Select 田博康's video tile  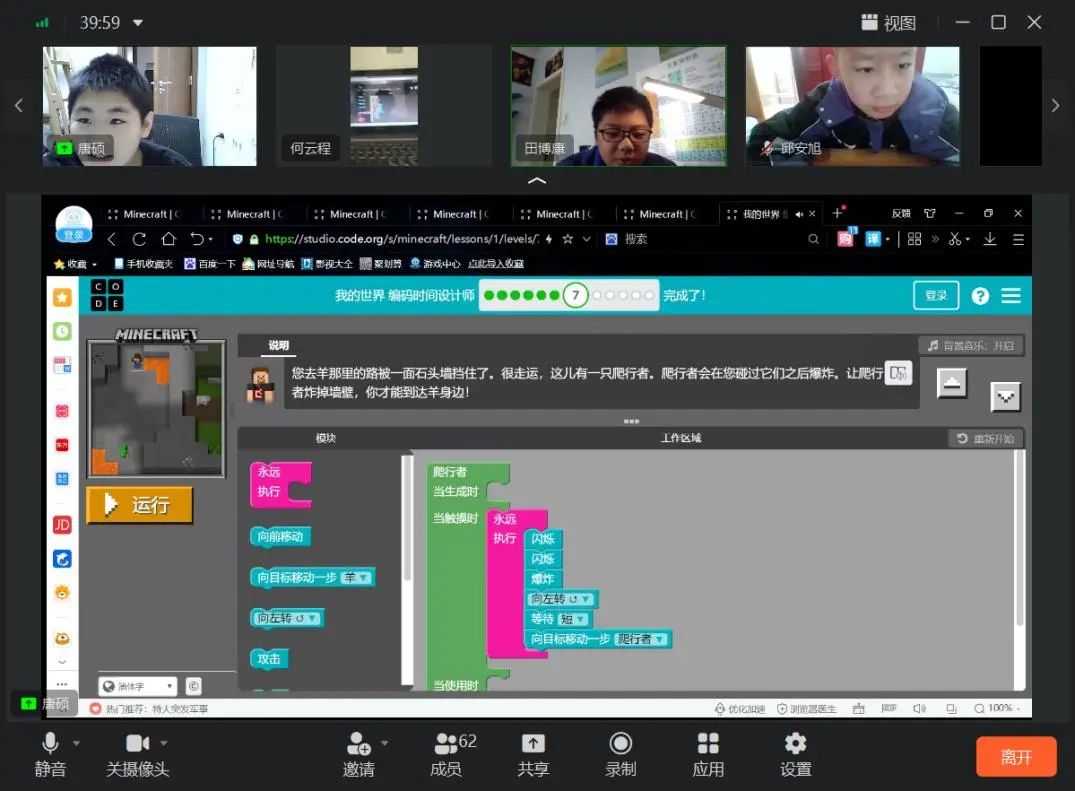[x=618, y=106]
